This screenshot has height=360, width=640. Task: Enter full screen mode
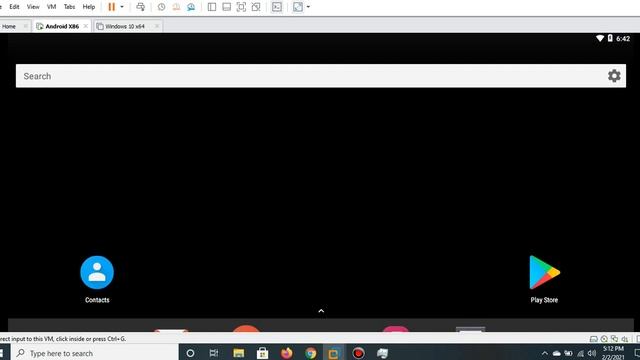tap(241, 7)
